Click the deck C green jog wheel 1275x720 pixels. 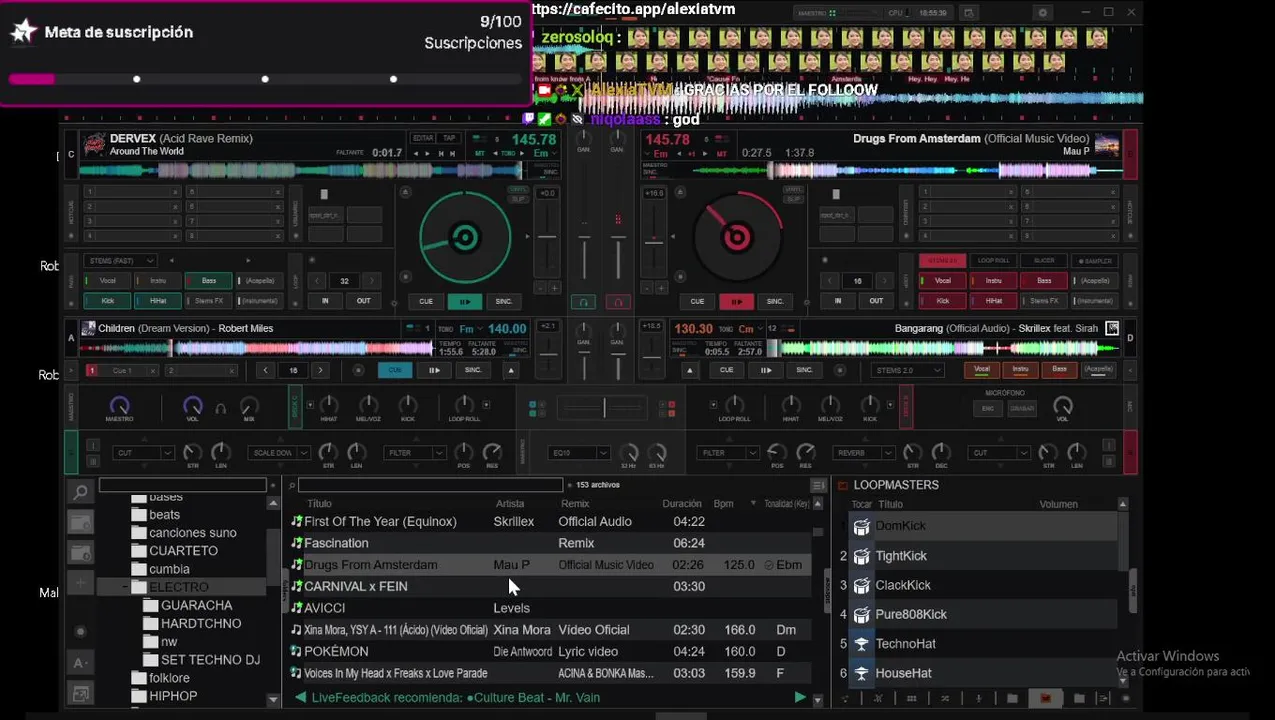tap(465, 238)
